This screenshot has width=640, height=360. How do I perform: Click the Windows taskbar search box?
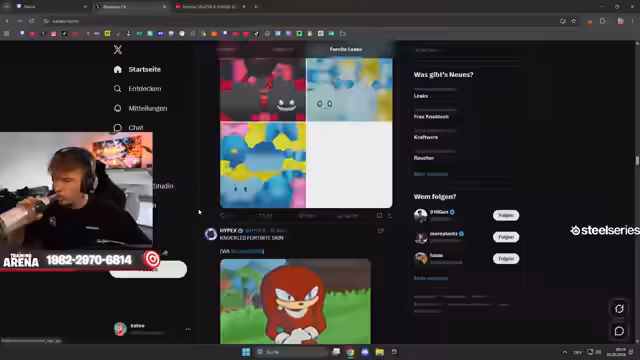[x=291, y=352]
